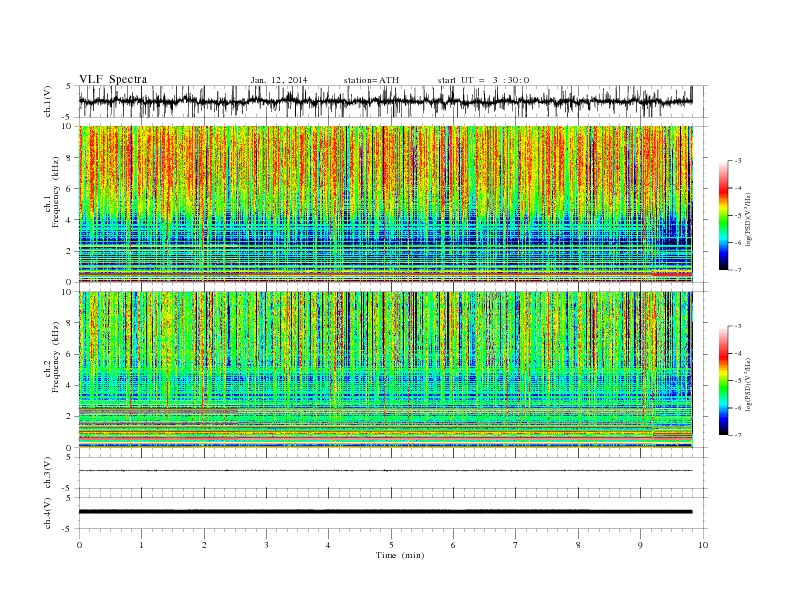The height and width of the screenshot is (612, 792).
Task: Click the ch.1 spectrogram panel
Action: pos(385,204)
